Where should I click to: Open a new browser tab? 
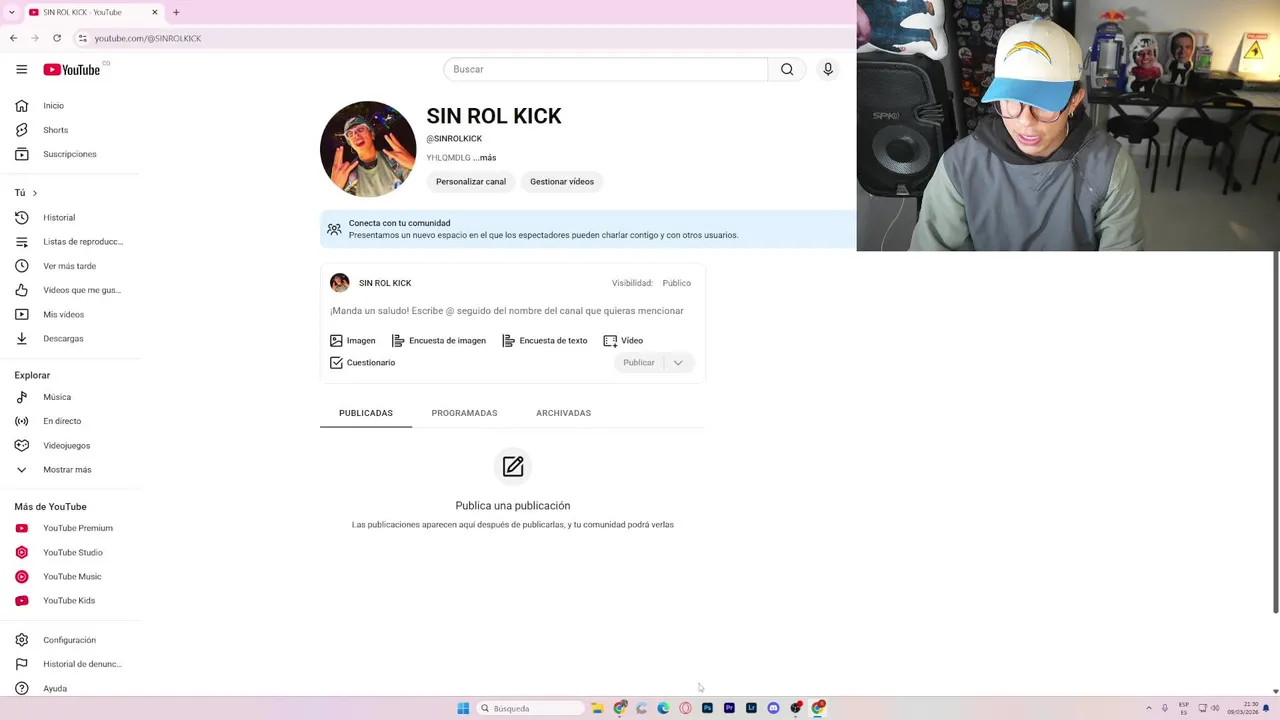pos(176,12)
